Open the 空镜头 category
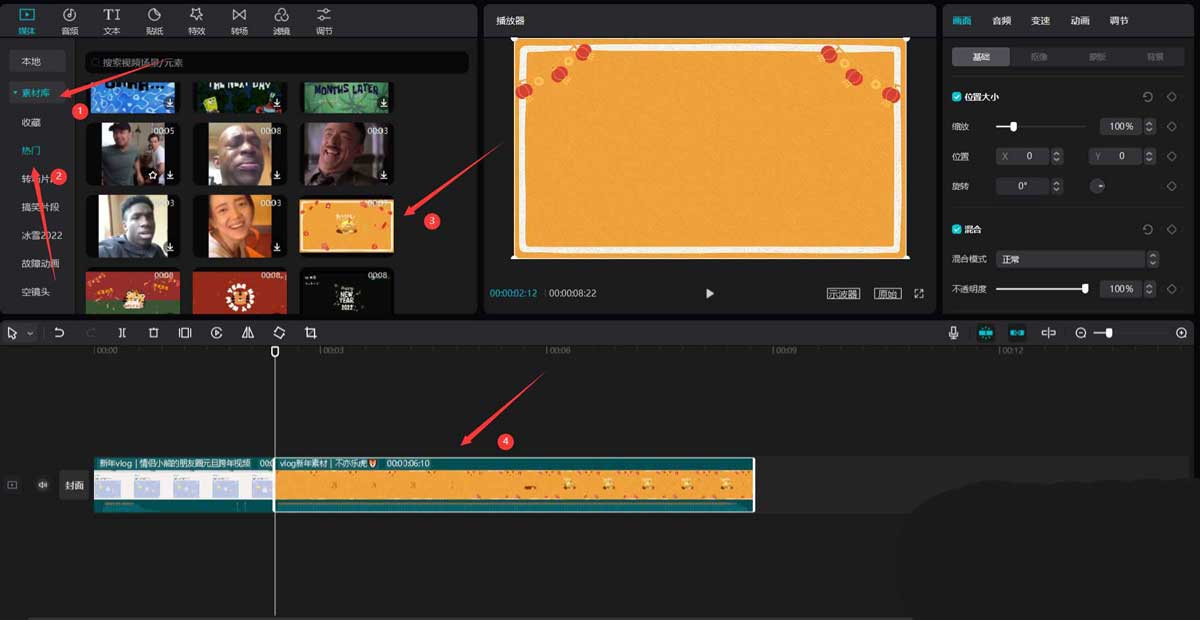Screen dimensions: 1200x620 (35, 292)
